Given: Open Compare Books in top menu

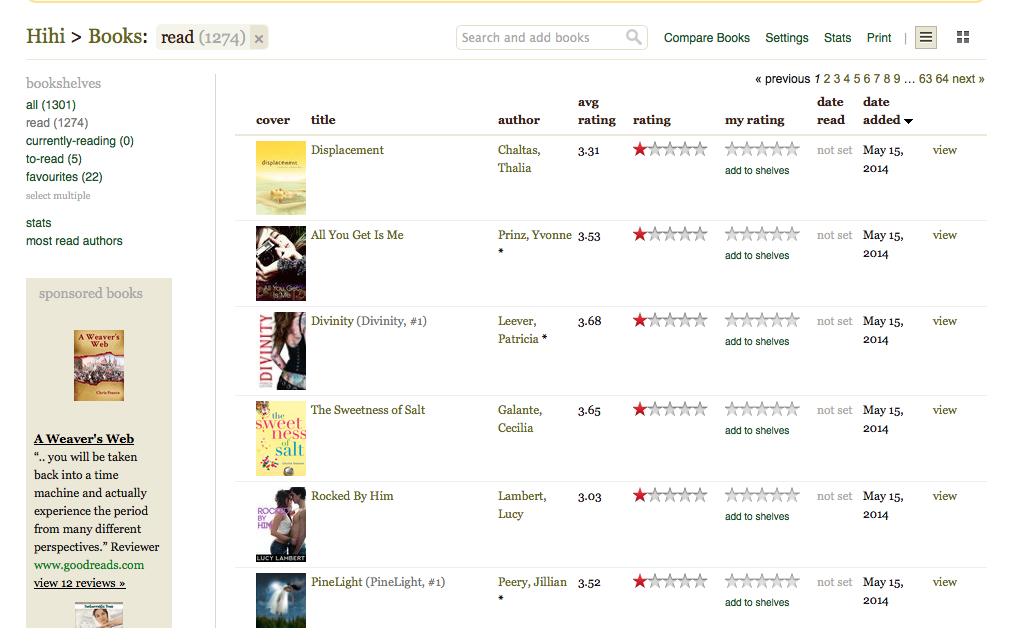Looking at the screenshot, I should (x=706, y=38).
